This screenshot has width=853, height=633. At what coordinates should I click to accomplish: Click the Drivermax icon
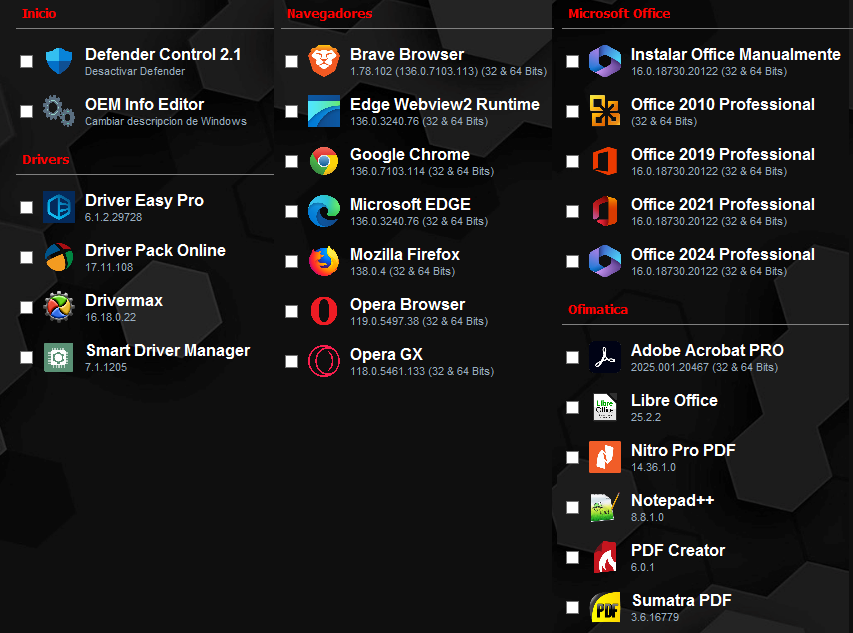pos(59,307)
